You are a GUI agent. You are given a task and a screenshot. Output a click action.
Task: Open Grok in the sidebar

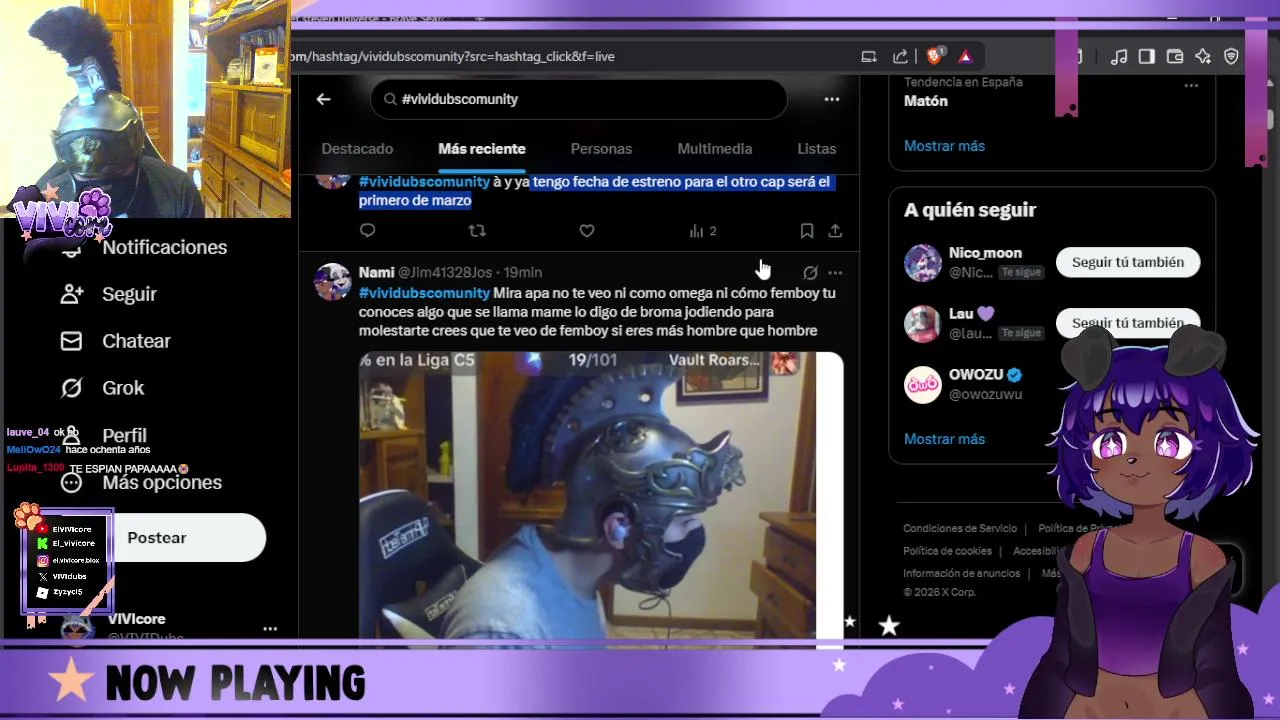coord(123,388)
